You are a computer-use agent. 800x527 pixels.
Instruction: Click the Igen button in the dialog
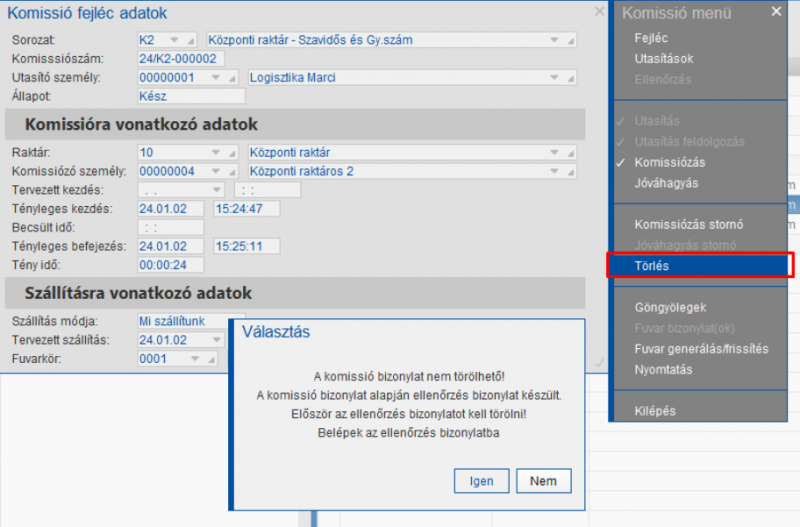coord(481,480)
